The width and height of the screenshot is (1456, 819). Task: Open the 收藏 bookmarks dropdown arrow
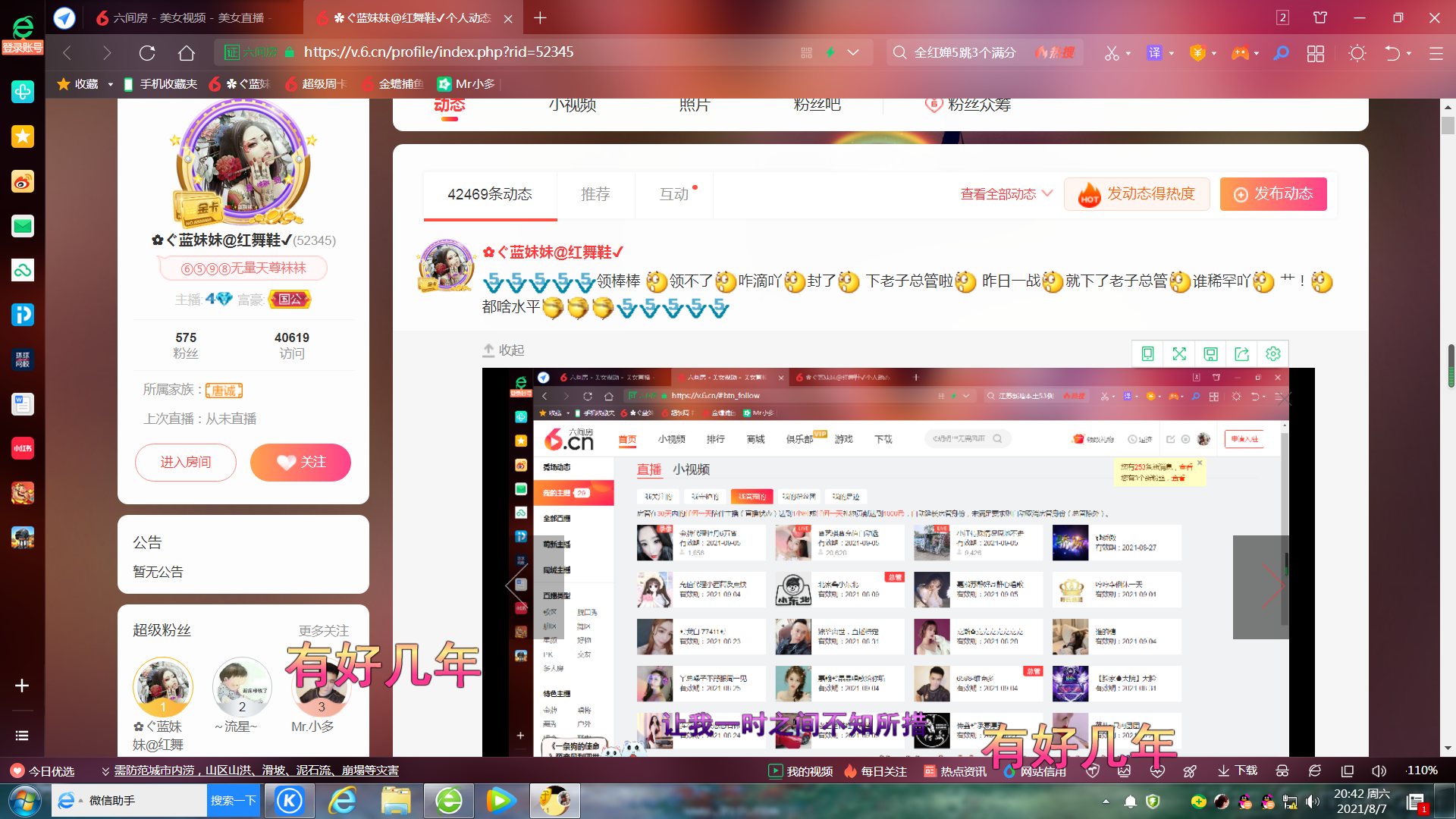111,84
